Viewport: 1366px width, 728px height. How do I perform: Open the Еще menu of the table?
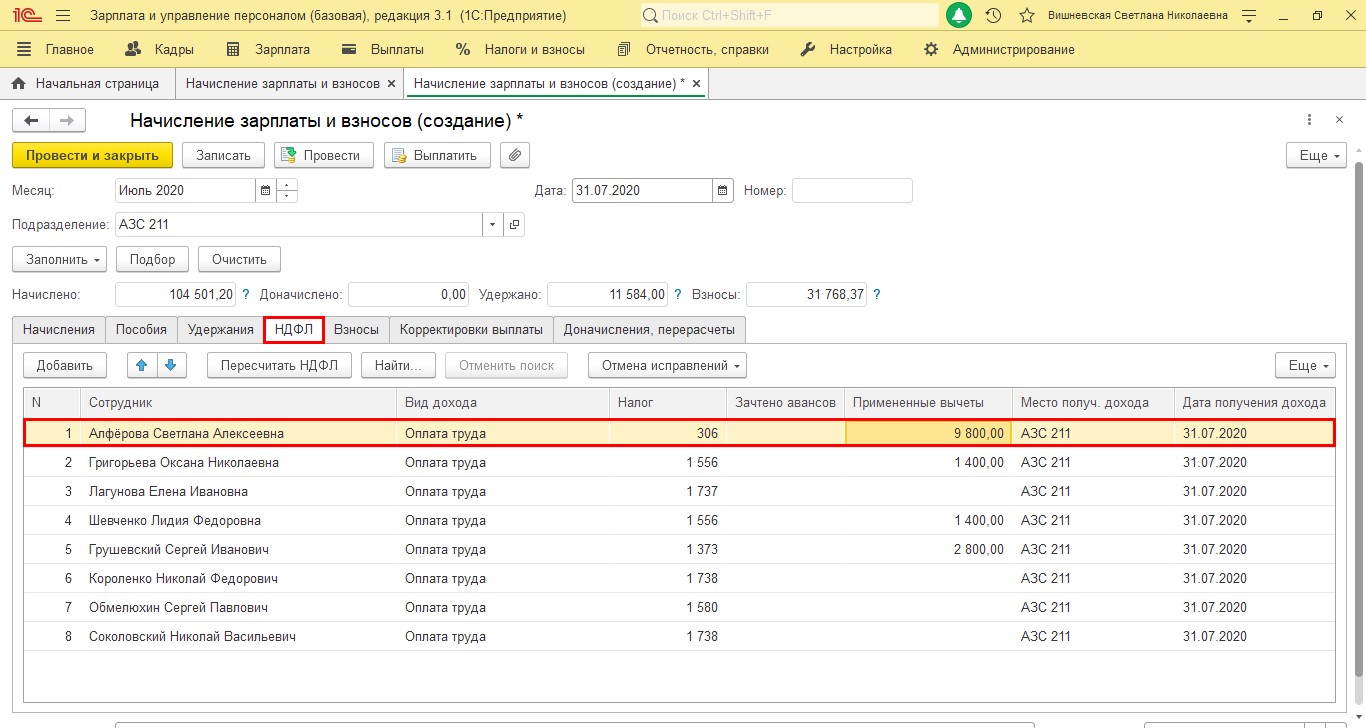pos(1305,365)
